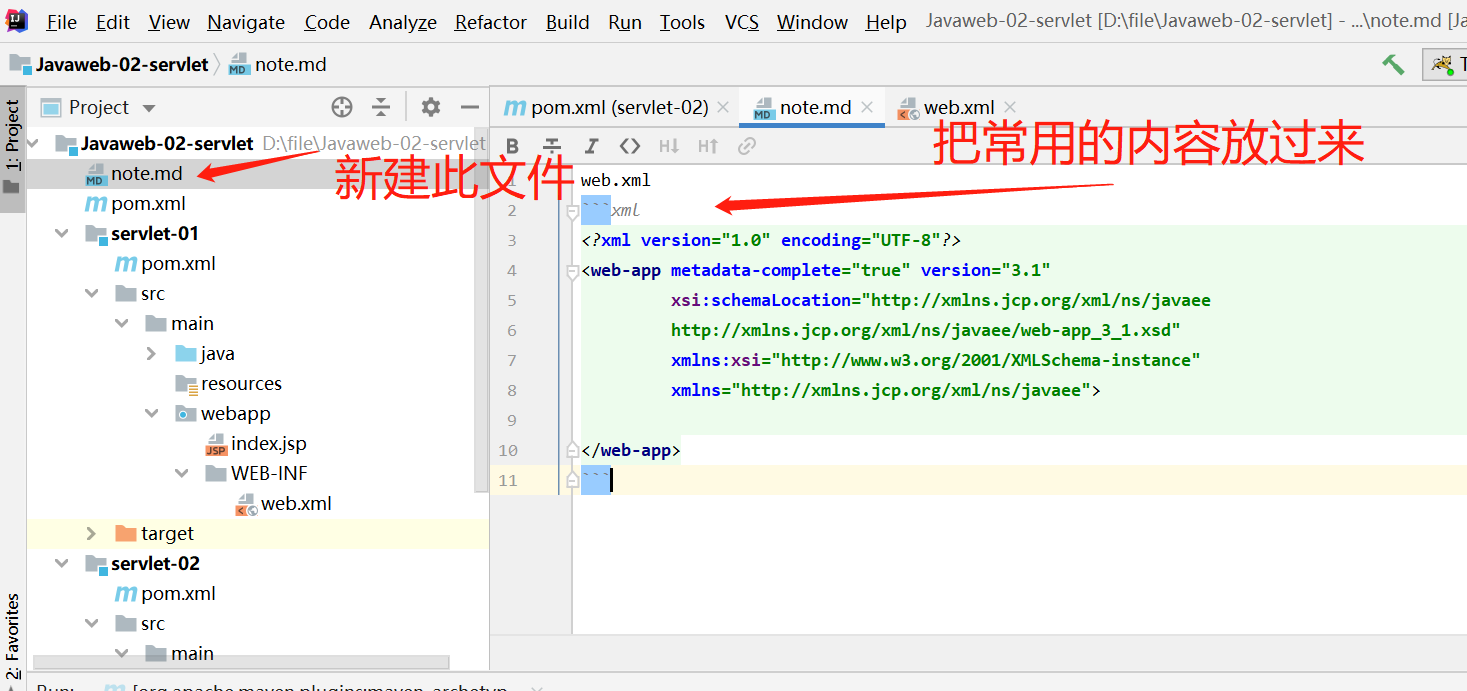This screenshot has height=691, width=1467.
Task: Collapse the Javaweb-02-servlet root node
Action: click(33, 143)
